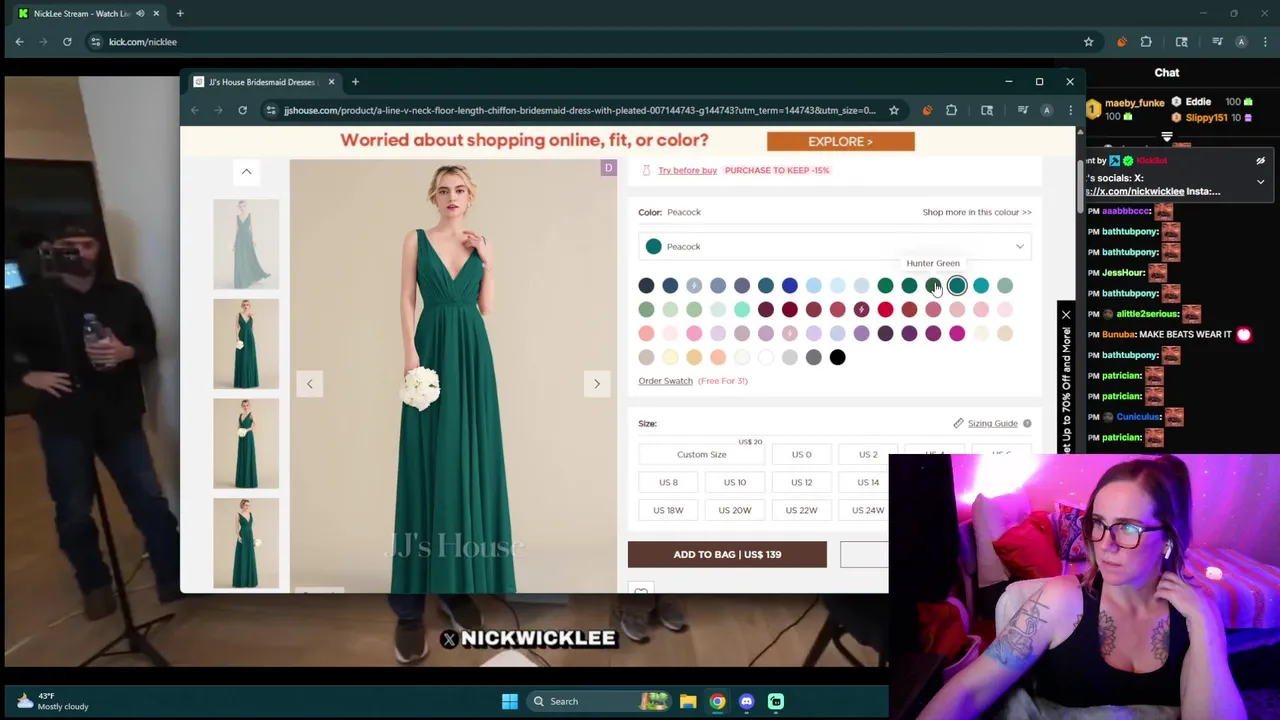Open the Sizing Guide link
1280x720 pixels.
coord(992,423)
